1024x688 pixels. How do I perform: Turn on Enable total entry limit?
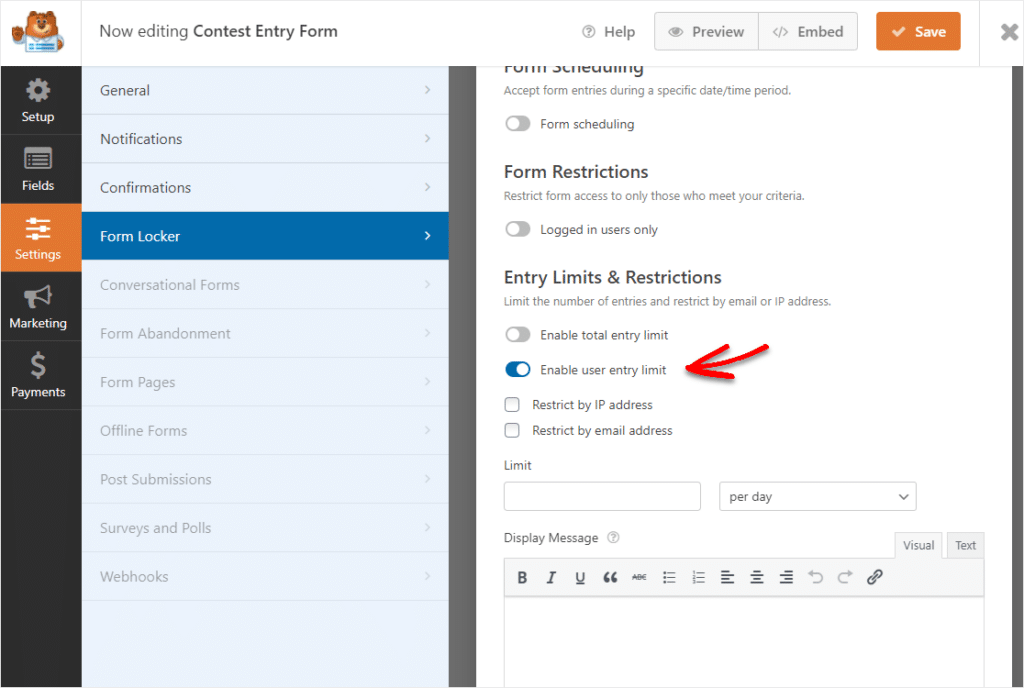click(518, 335)
